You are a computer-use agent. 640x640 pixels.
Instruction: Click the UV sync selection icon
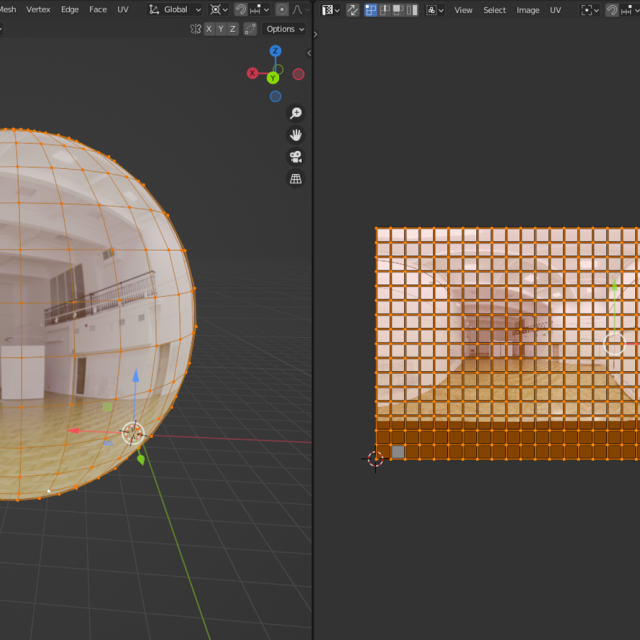[x=352, y=10]
